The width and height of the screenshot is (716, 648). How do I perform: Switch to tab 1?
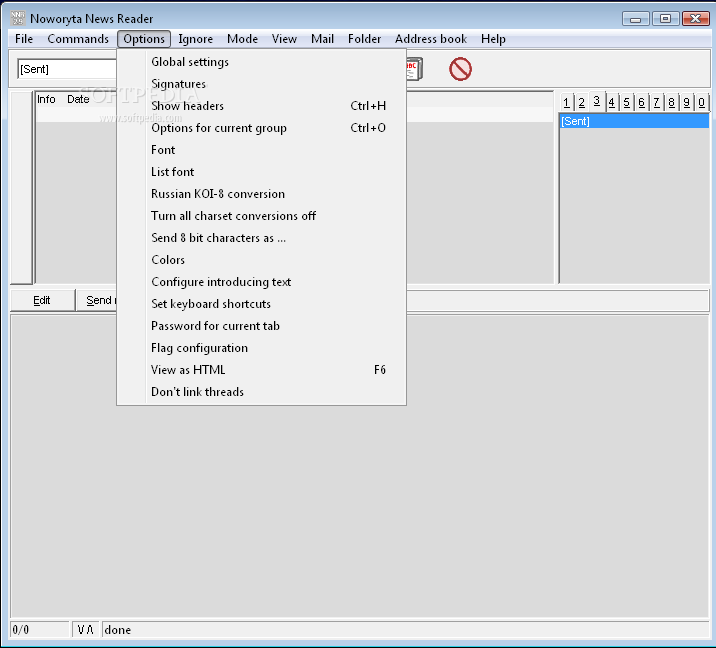566,102
